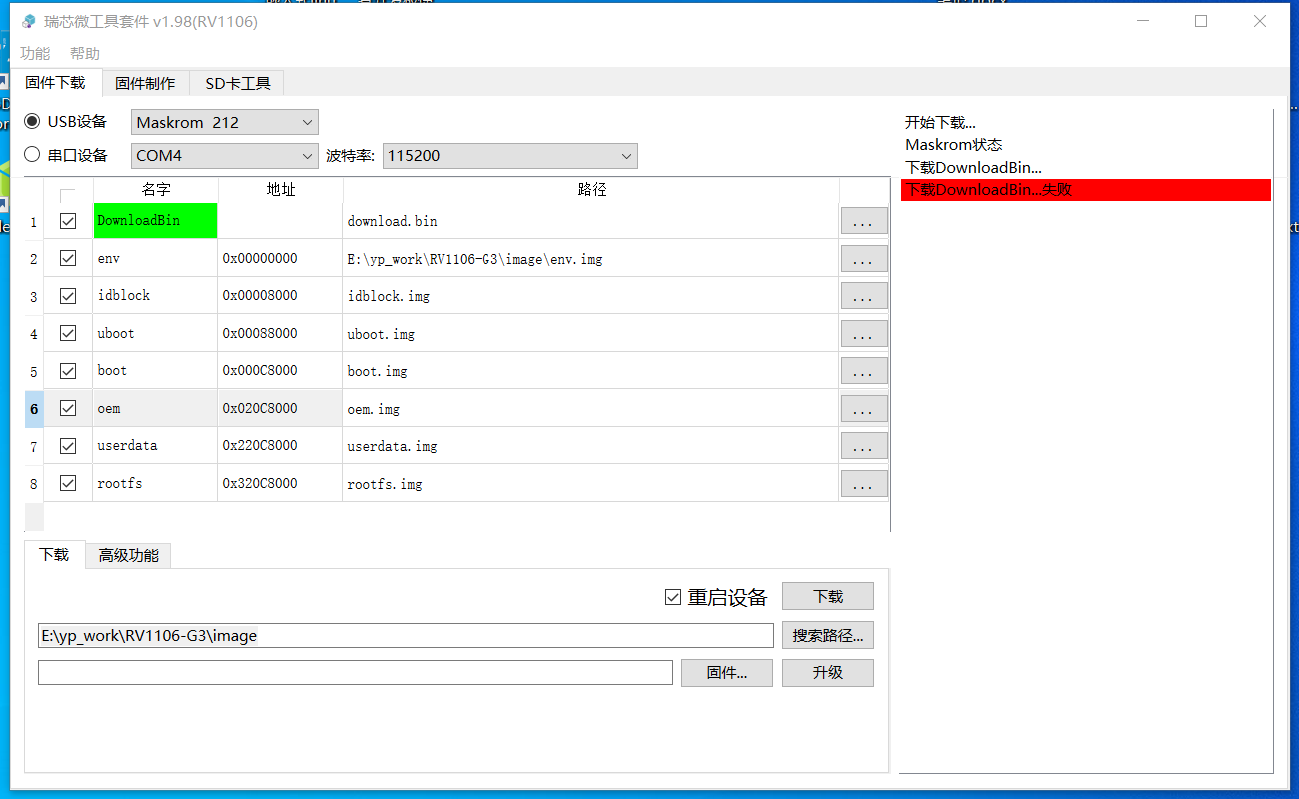Click the download.bin path cell
Screen dimensions: 1299x799
coord(591,221)
